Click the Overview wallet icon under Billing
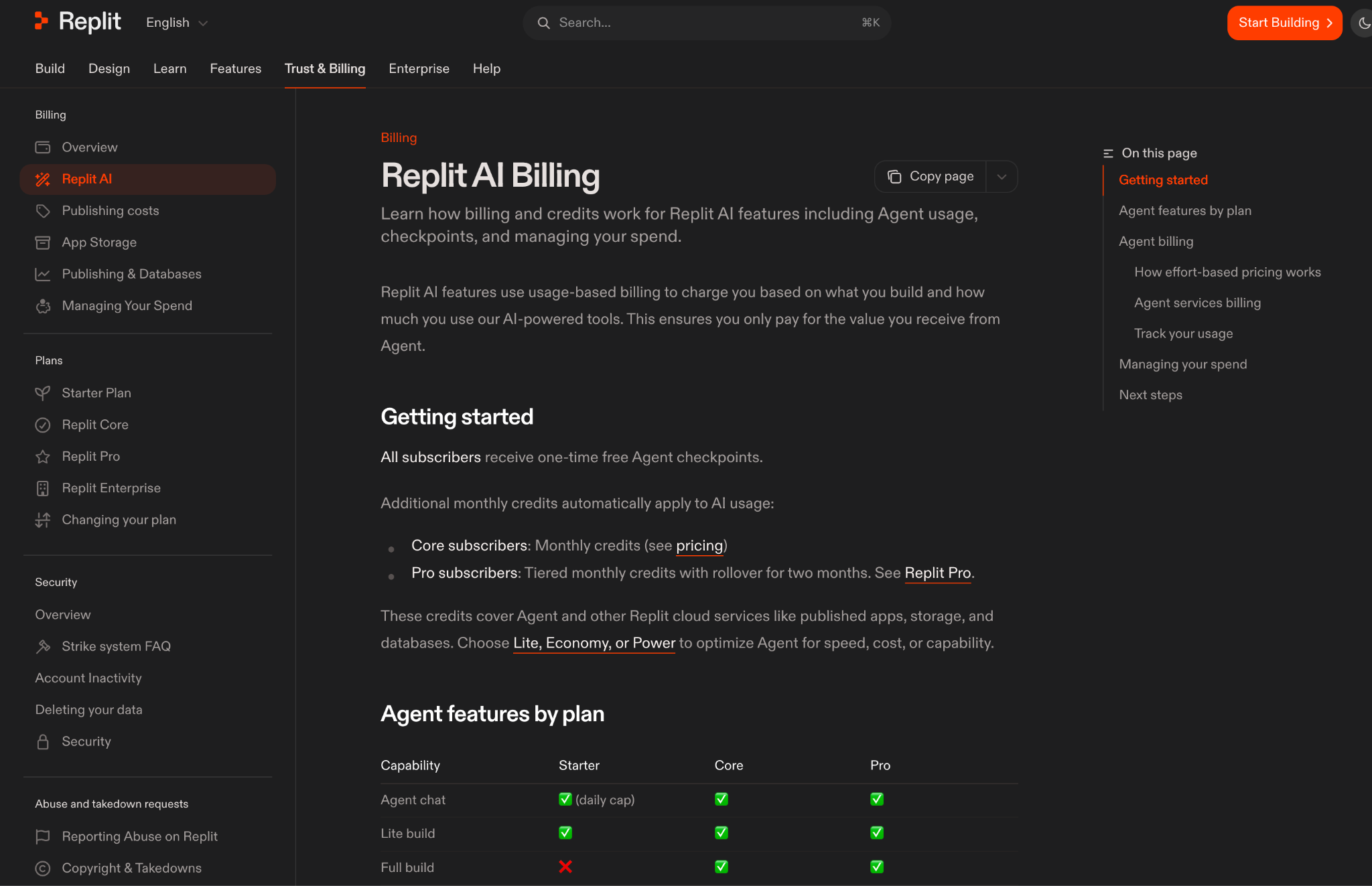Image resolution: width=1372 pixels, height=886 pixels. [x=43, y=147]
